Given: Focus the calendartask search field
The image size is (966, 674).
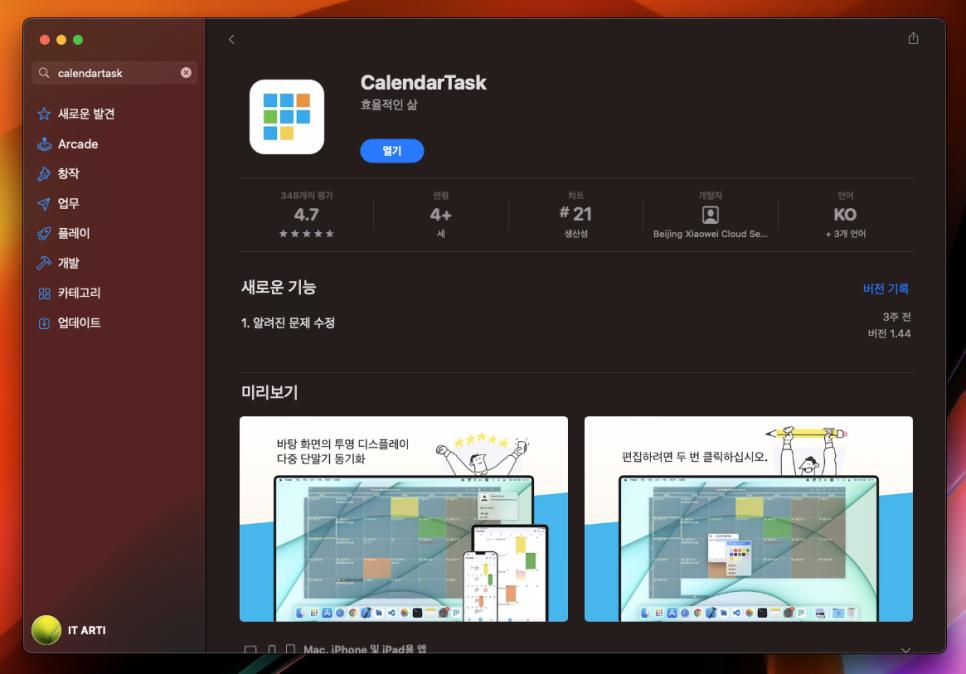Looking at the screenshot, I should (x=114, y=73).
